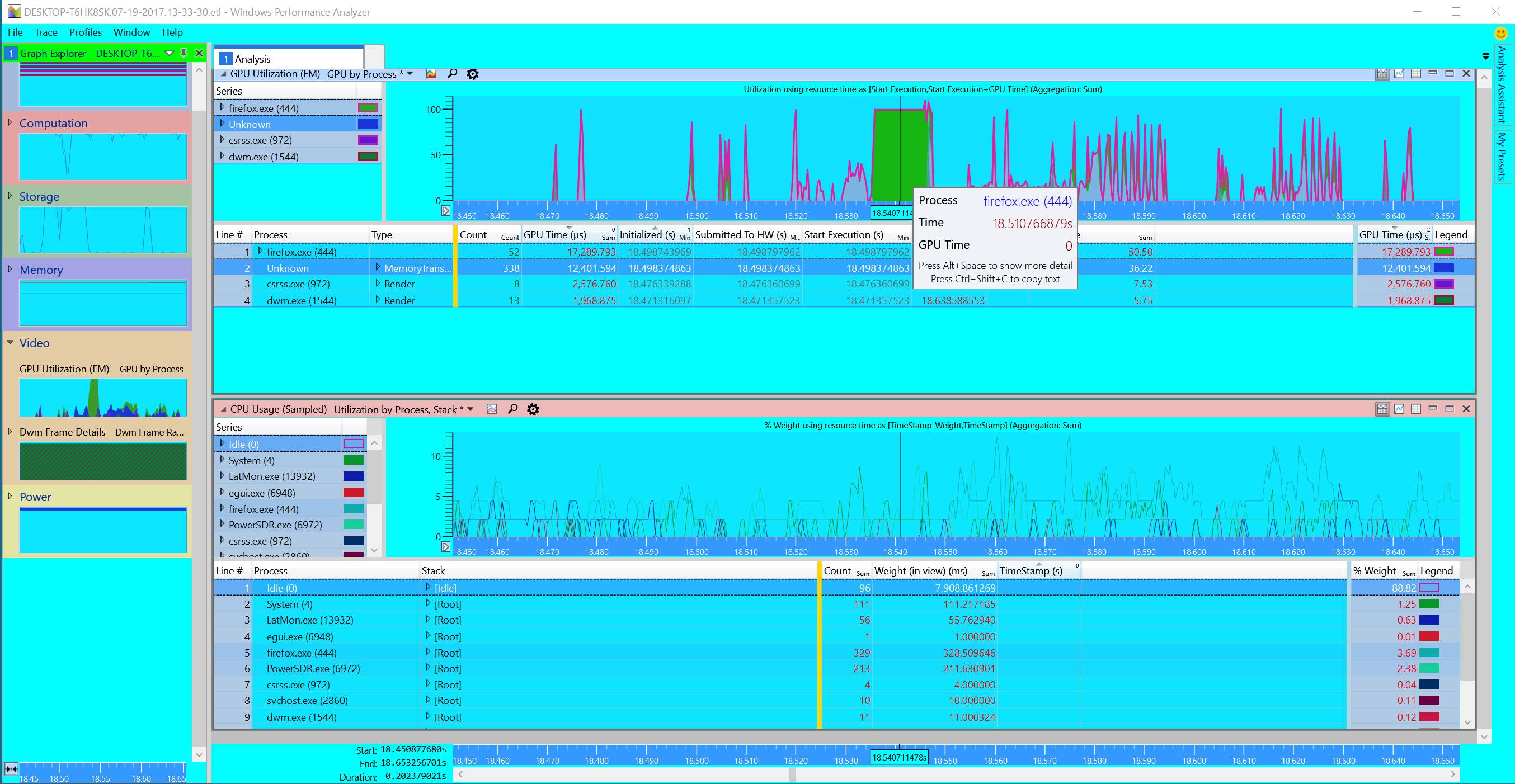Collapse the GPU Utilization (FM) panel
The height and width of the screenshot is (784, 1515).
pos(223,74)
